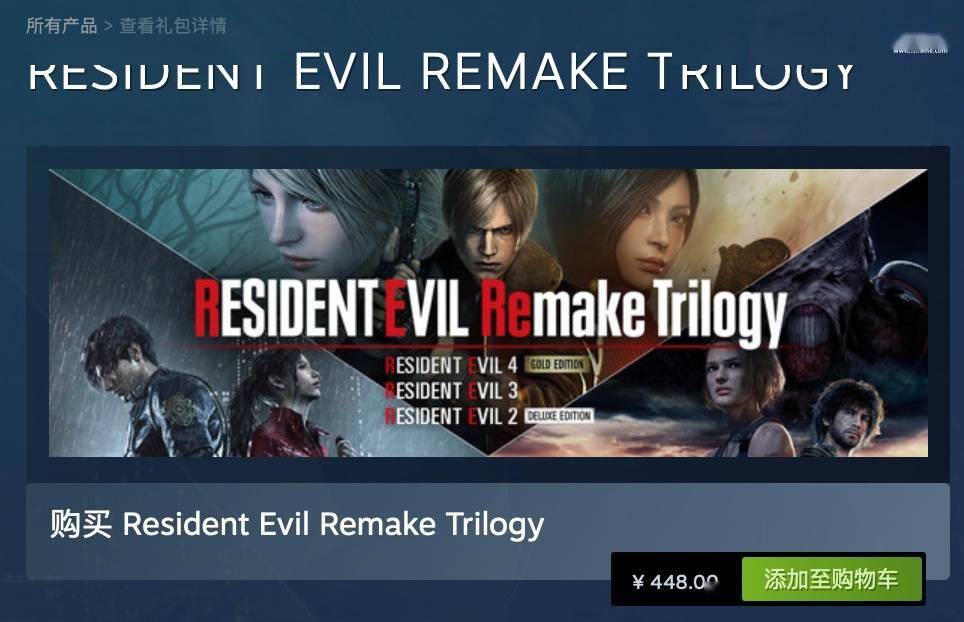Click the red-white Remake Trilogy banner logo
The image size is (964, 622).
coord(490,310)
